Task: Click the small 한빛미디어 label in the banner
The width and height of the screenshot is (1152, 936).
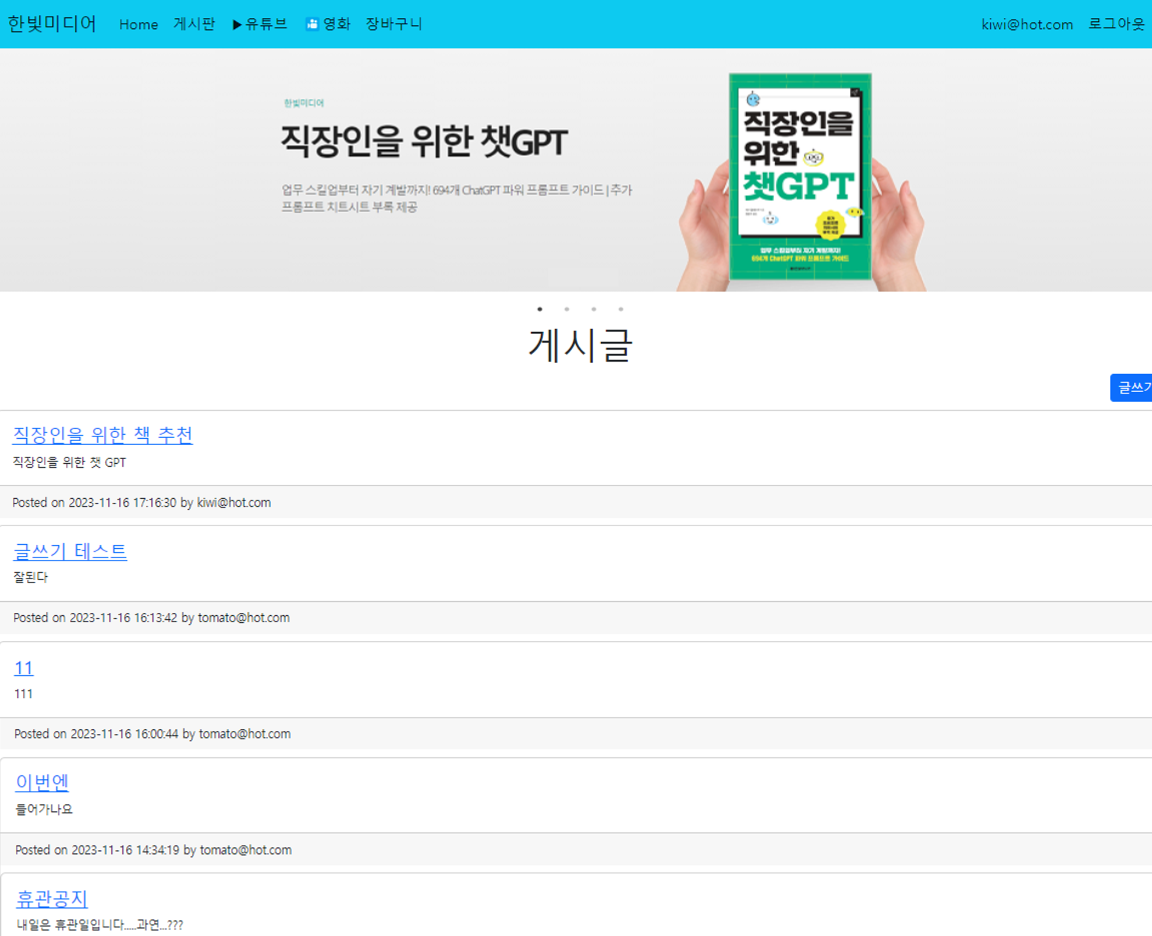Action: (303, 103)
